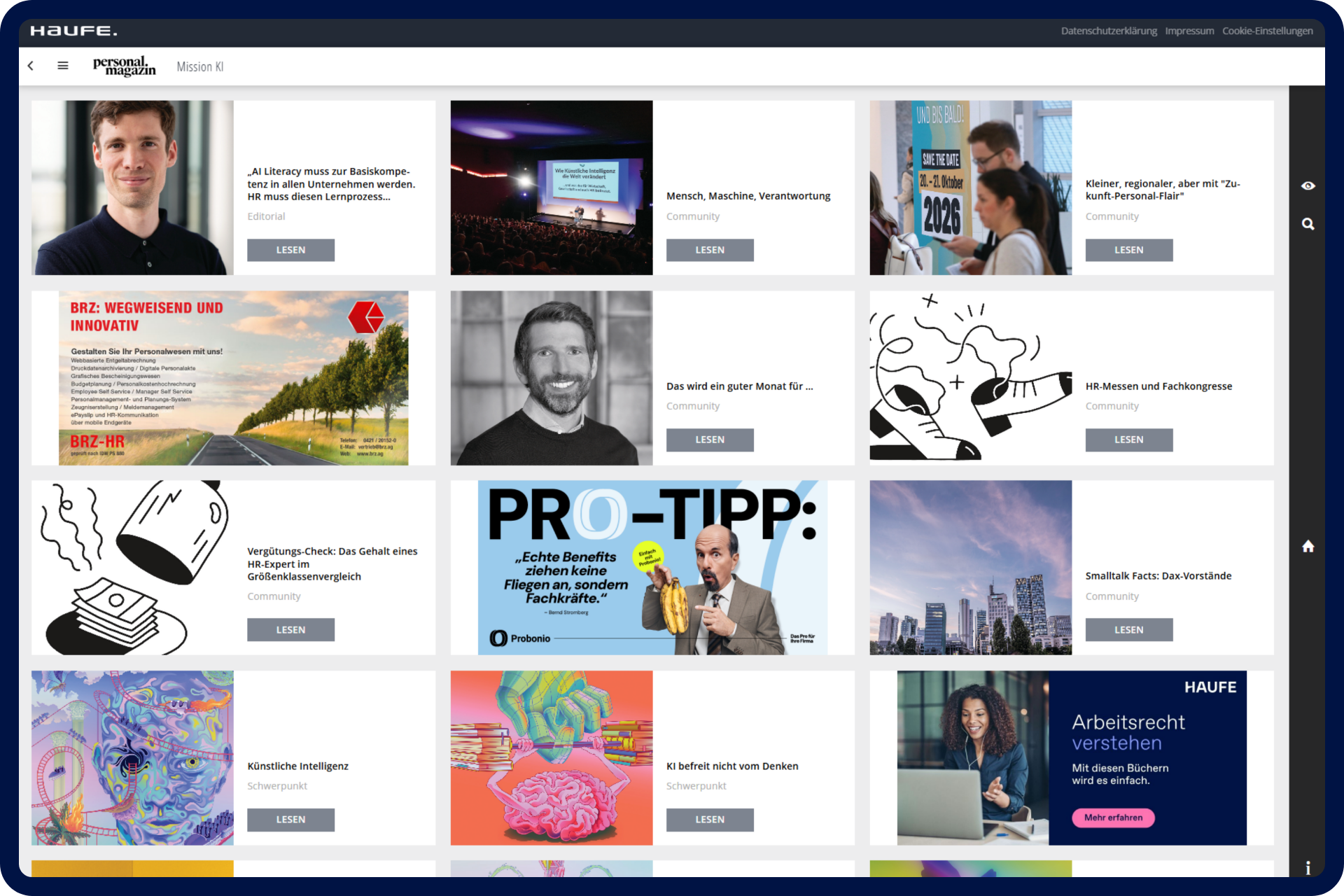This screenshot has width=1344, height=896.
Task: Open the hamburger menu
Action: coord(63,66)
